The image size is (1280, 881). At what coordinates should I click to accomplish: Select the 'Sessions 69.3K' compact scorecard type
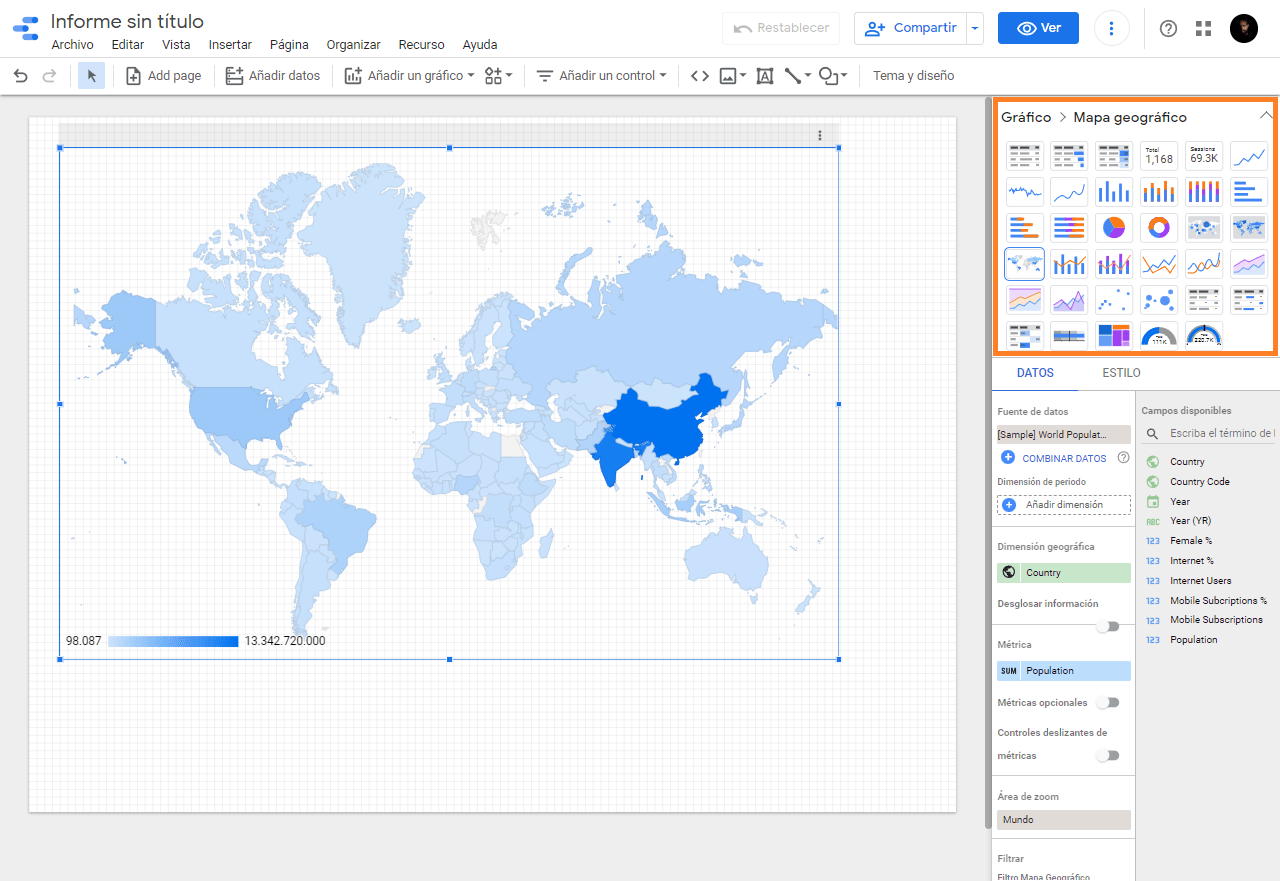tap(1204, 156)
